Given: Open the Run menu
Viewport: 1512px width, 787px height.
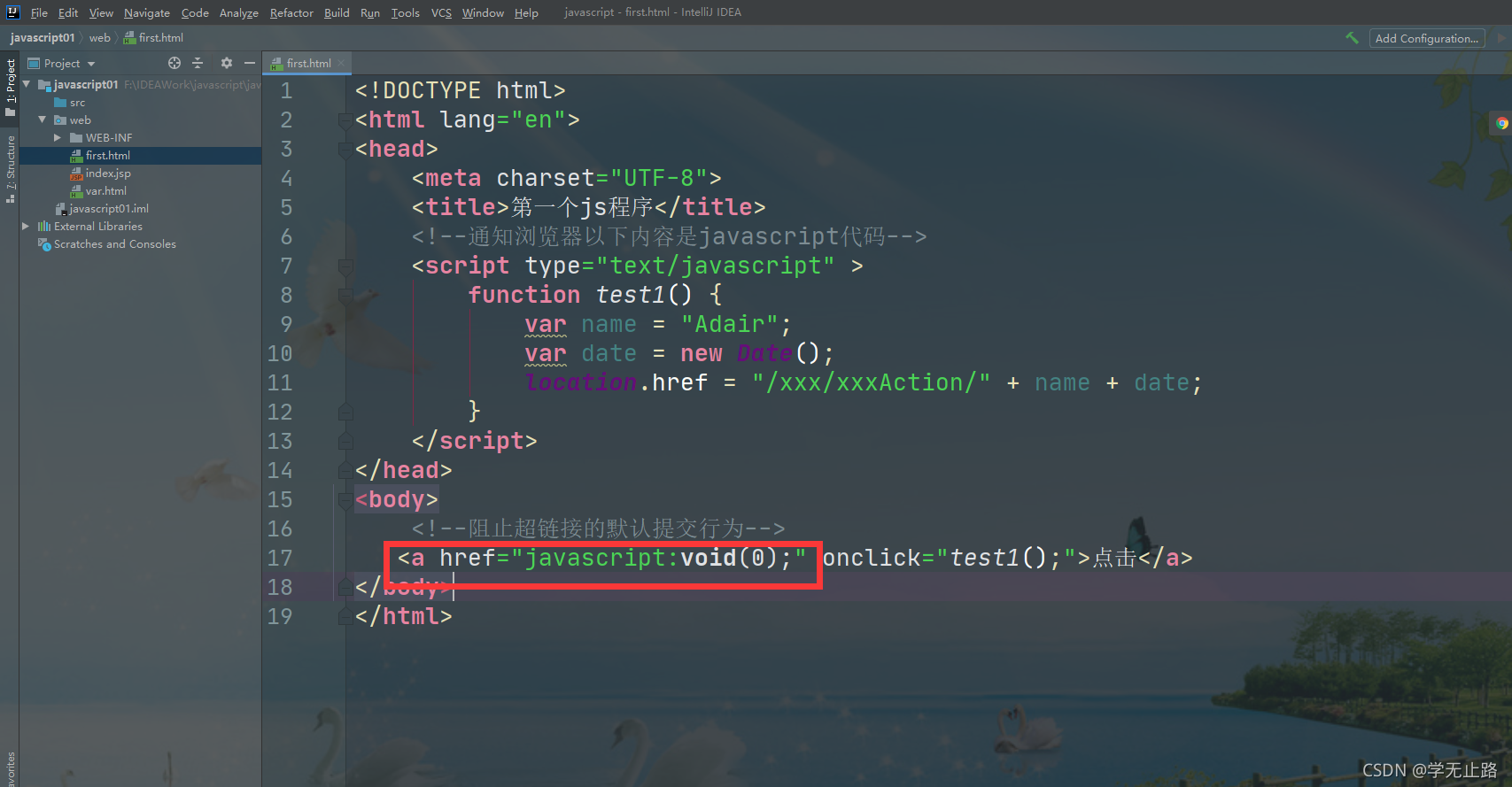Looking at the screenshot, I should 370,12.
